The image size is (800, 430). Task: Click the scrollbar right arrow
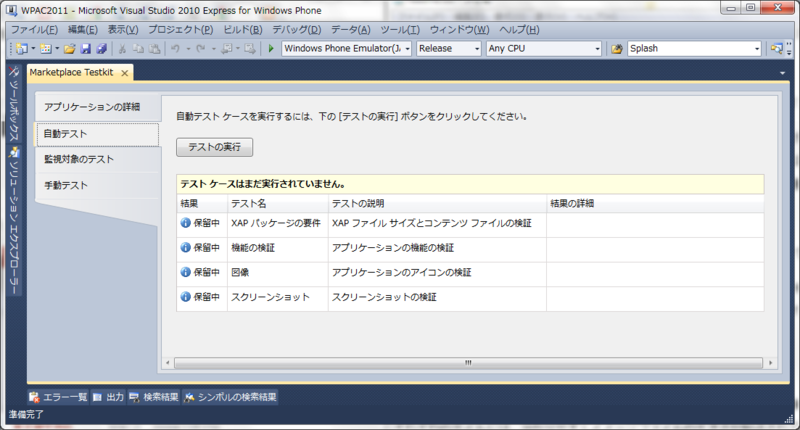[770, 363]
